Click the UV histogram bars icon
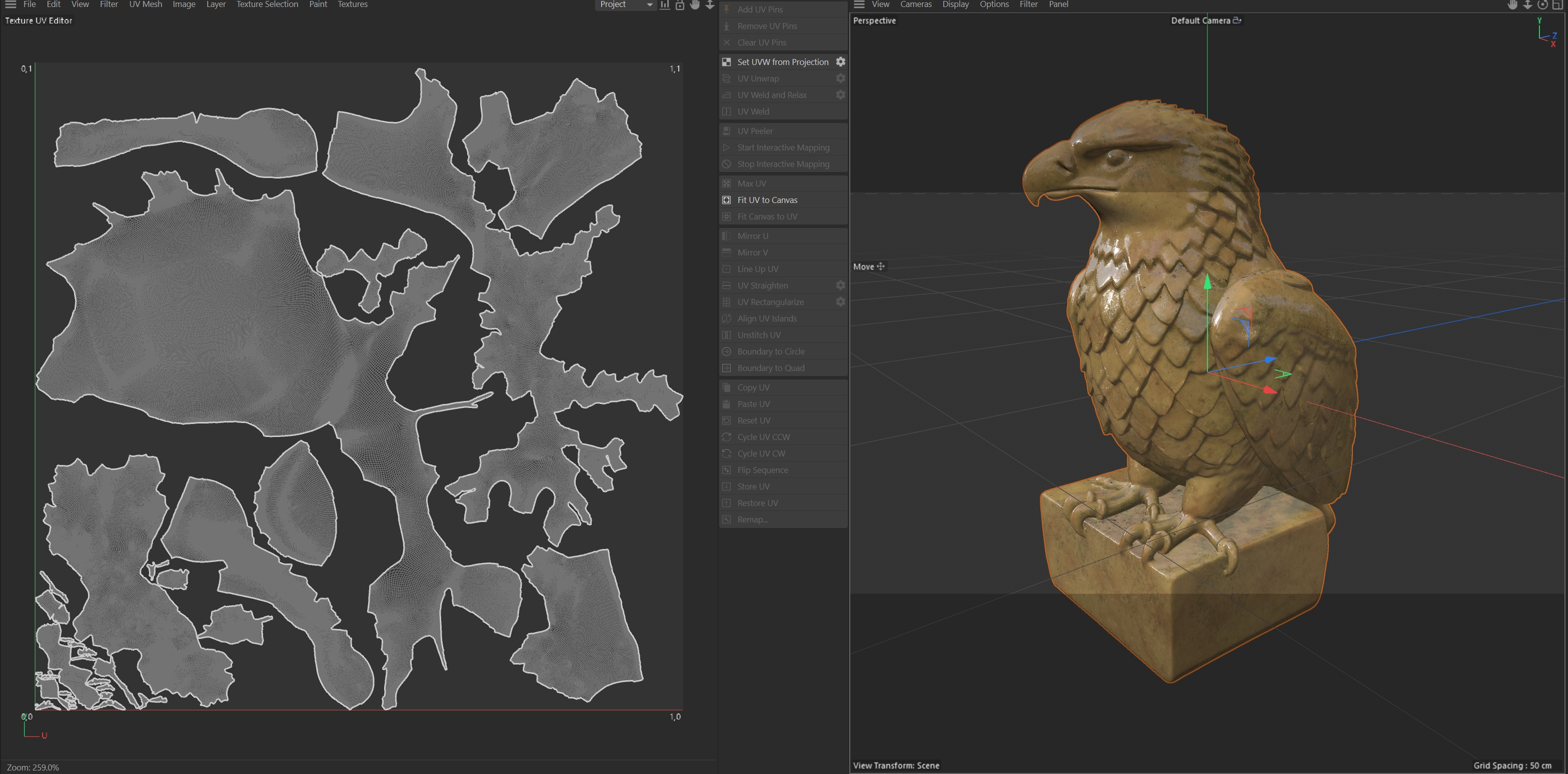1568x774 pixels. coord(665,5)
